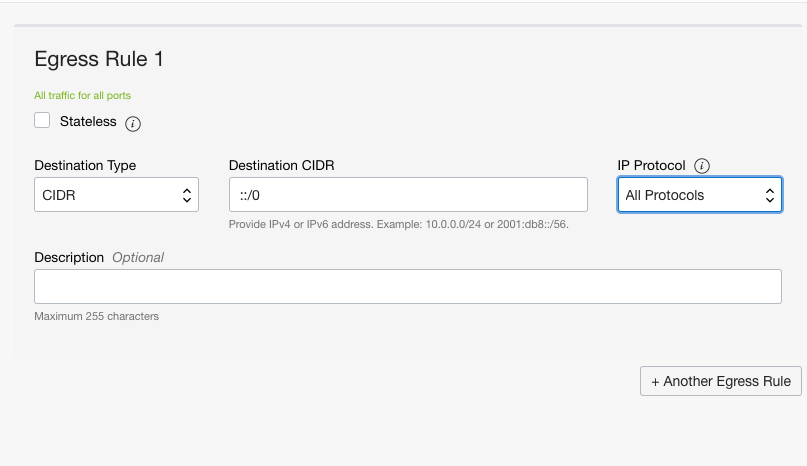Click the green All traffic for all ports text
This screenshot has width=807, height=466.
83,96
